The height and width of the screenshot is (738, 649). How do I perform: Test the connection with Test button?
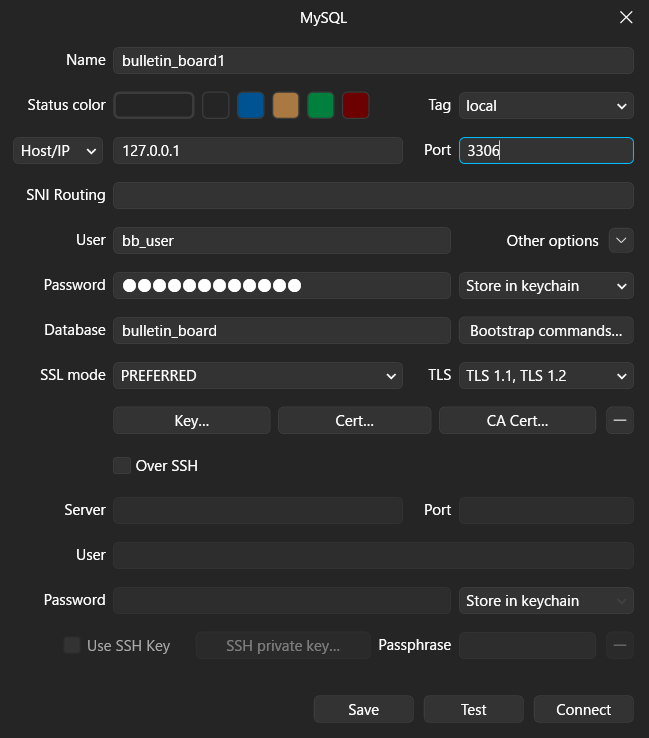tap(474, 709)
